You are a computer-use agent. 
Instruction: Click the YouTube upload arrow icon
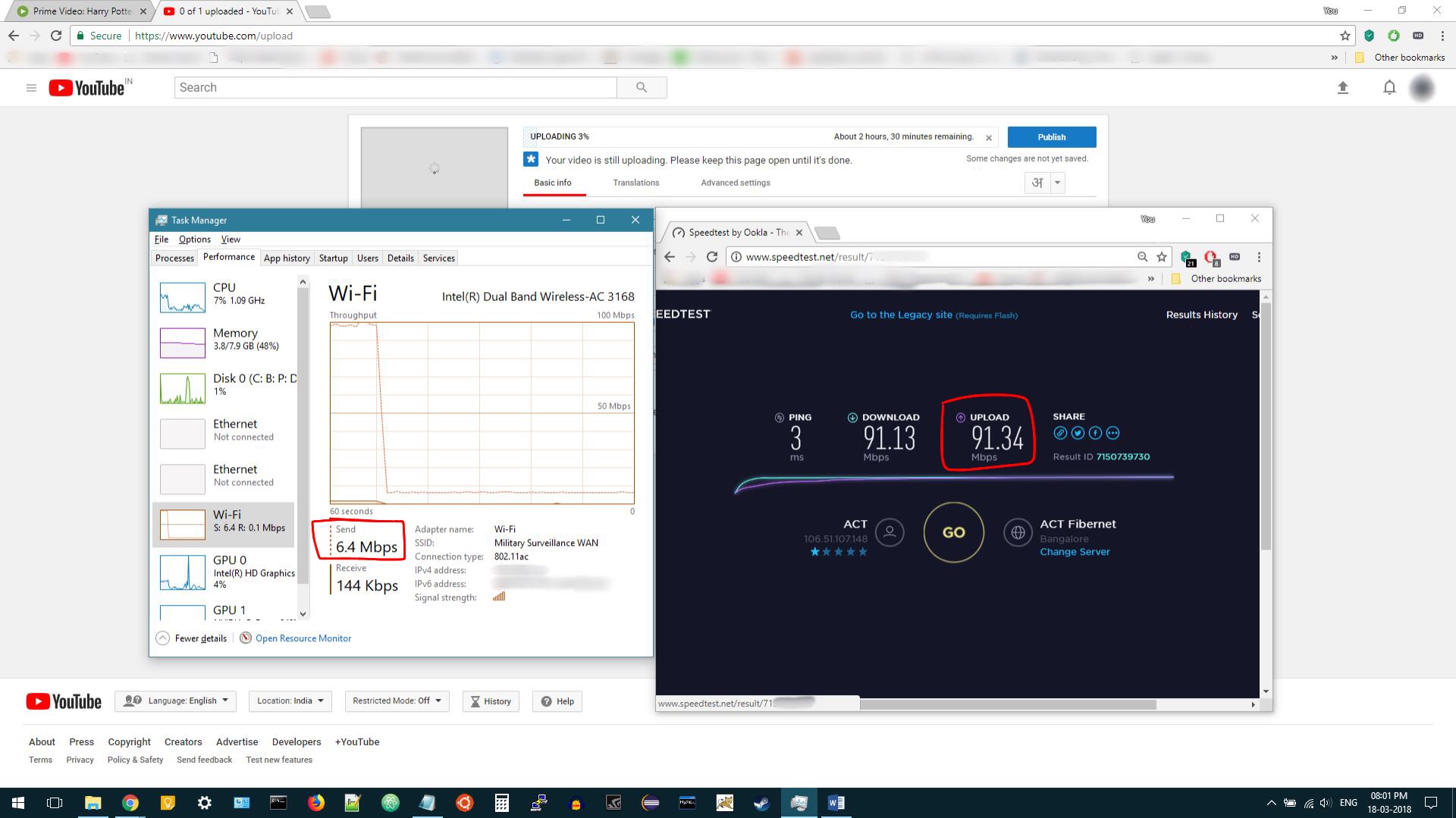[x=1342, y=88]
